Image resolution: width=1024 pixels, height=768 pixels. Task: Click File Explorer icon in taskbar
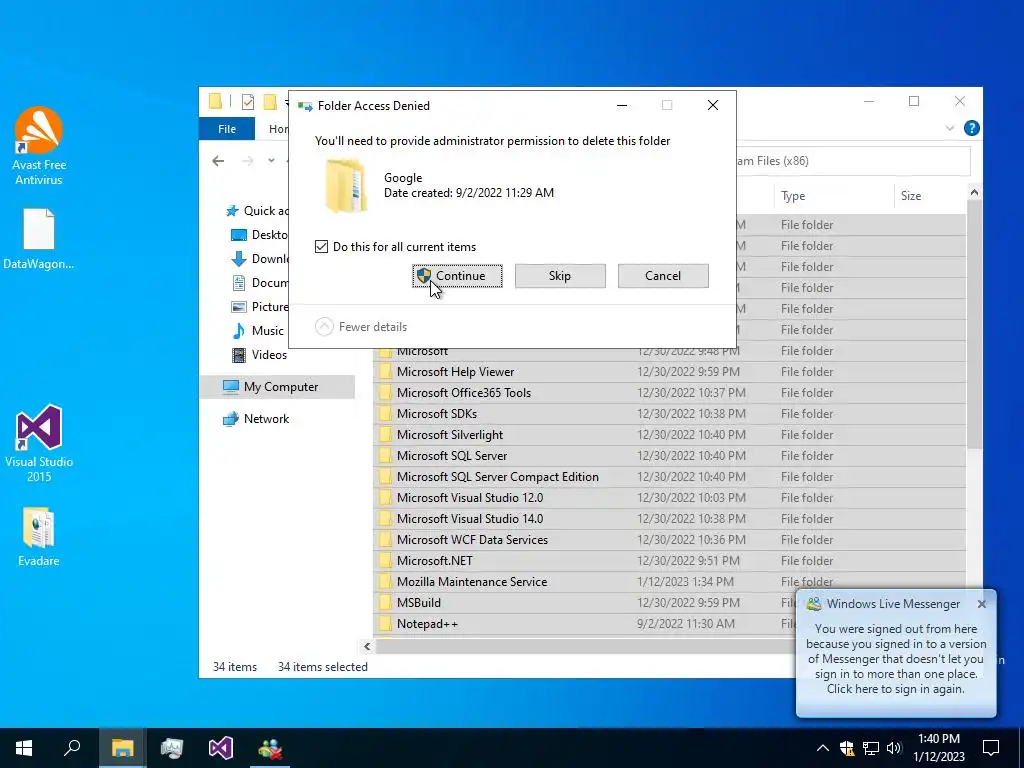coord(122,748)
